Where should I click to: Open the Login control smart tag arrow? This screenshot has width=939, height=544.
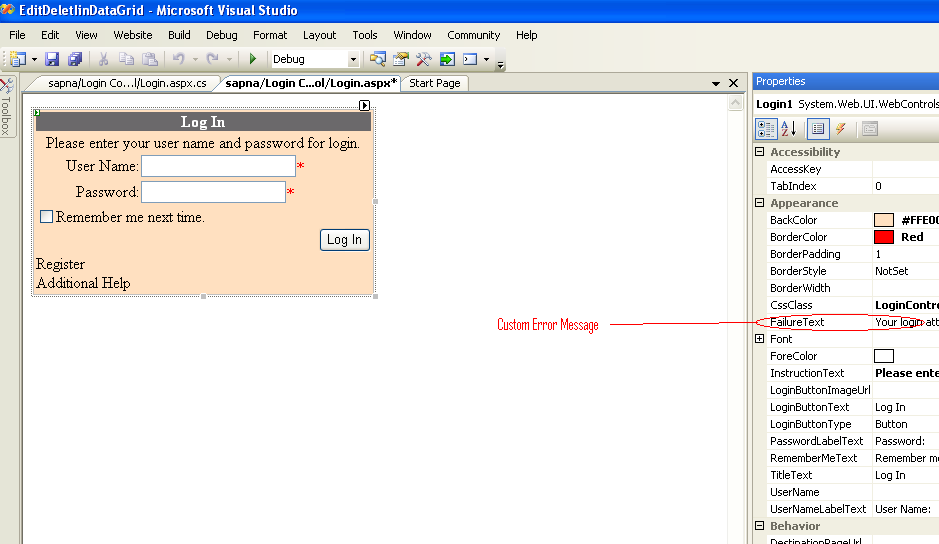pos(364,105)
